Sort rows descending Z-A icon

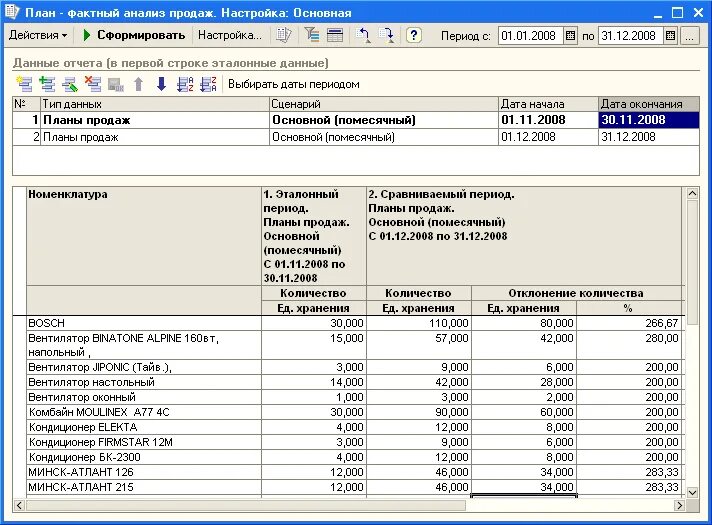pyautogui.click(x=208, y=84)
